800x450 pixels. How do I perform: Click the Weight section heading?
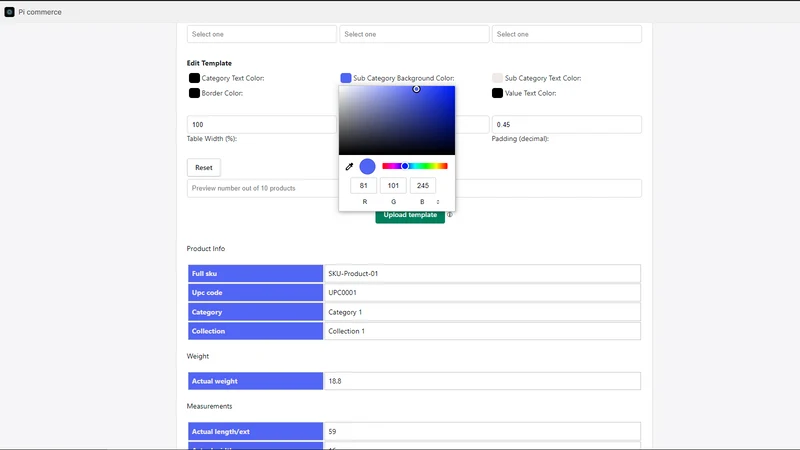click(x=197, y=356)
